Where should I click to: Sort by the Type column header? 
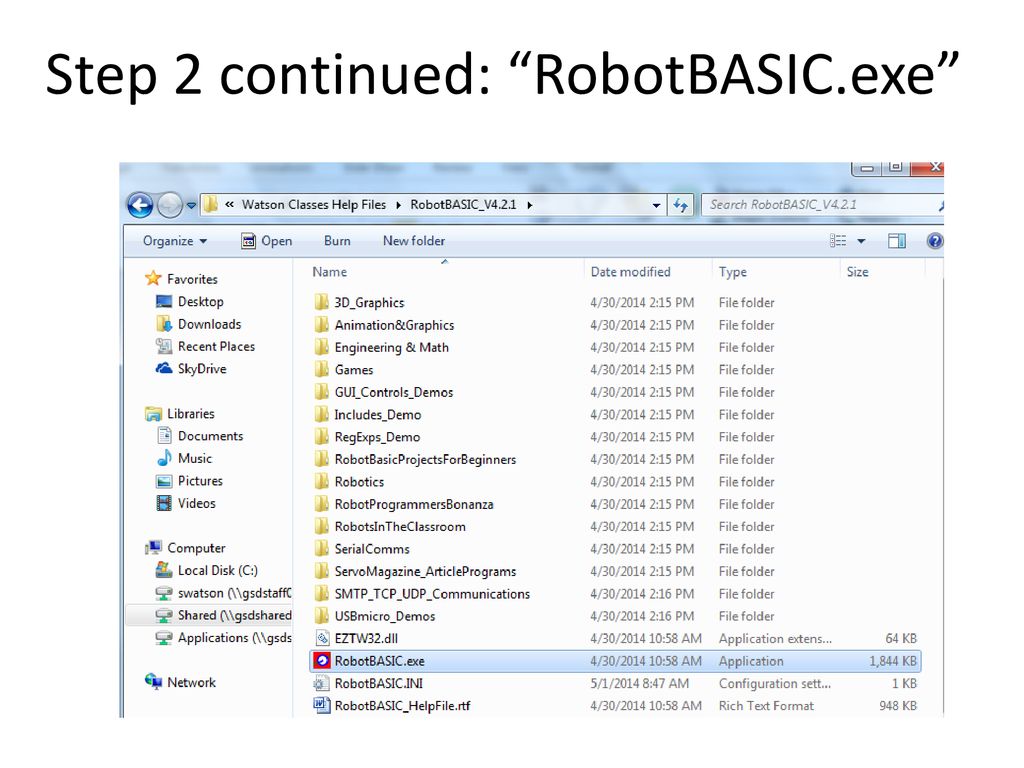pyautogui.click(x=732, y=272)
